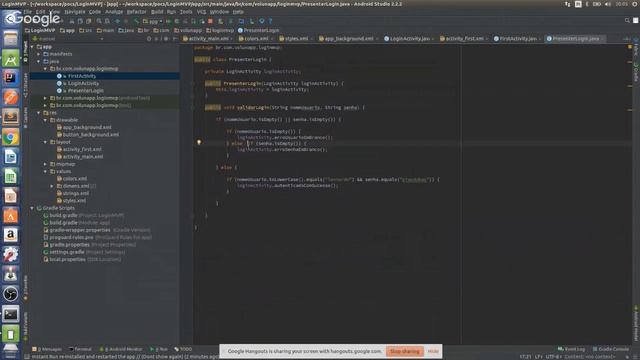Collapse the values folder node
The height and width of the screenshot is (360, 640).
(45, 171)
